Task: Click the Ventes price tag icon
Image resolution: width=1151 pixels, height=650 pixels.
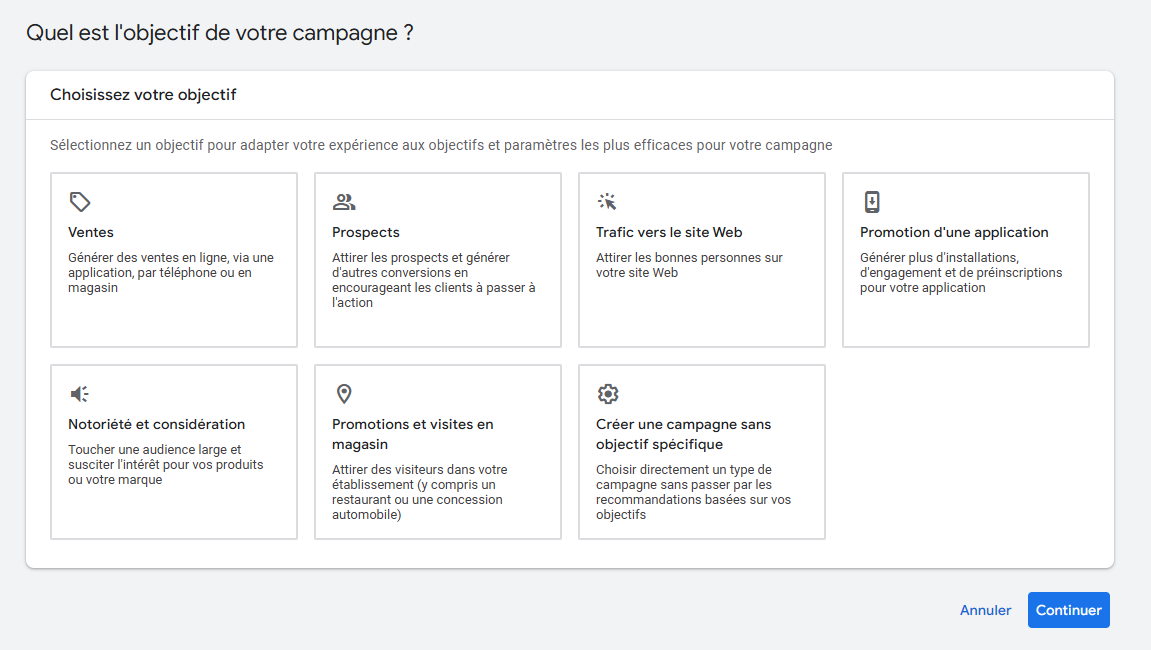Action: [x=79, y=201]
